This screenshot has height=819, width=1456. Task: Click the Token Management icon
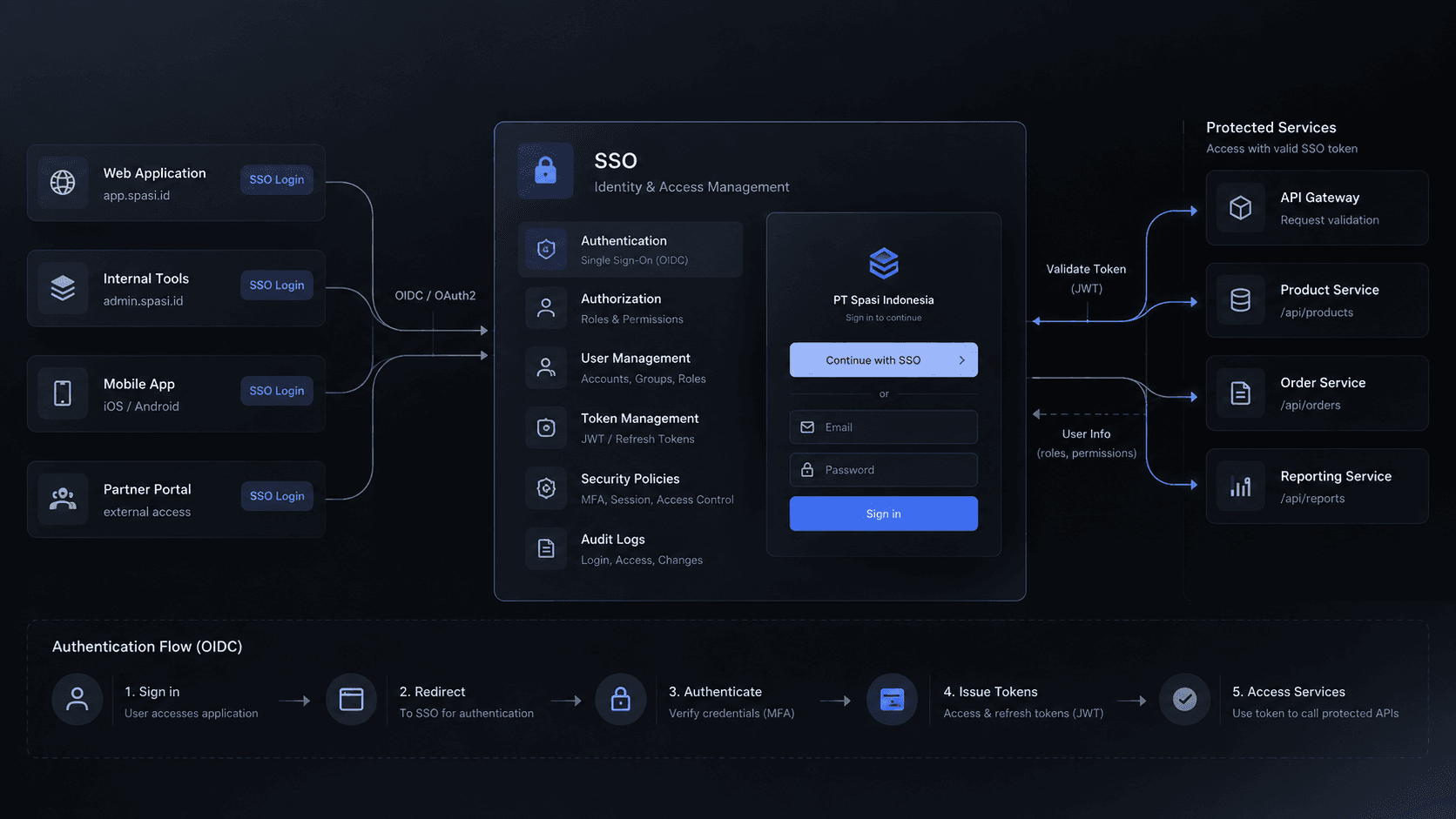[x=546, y=427]
